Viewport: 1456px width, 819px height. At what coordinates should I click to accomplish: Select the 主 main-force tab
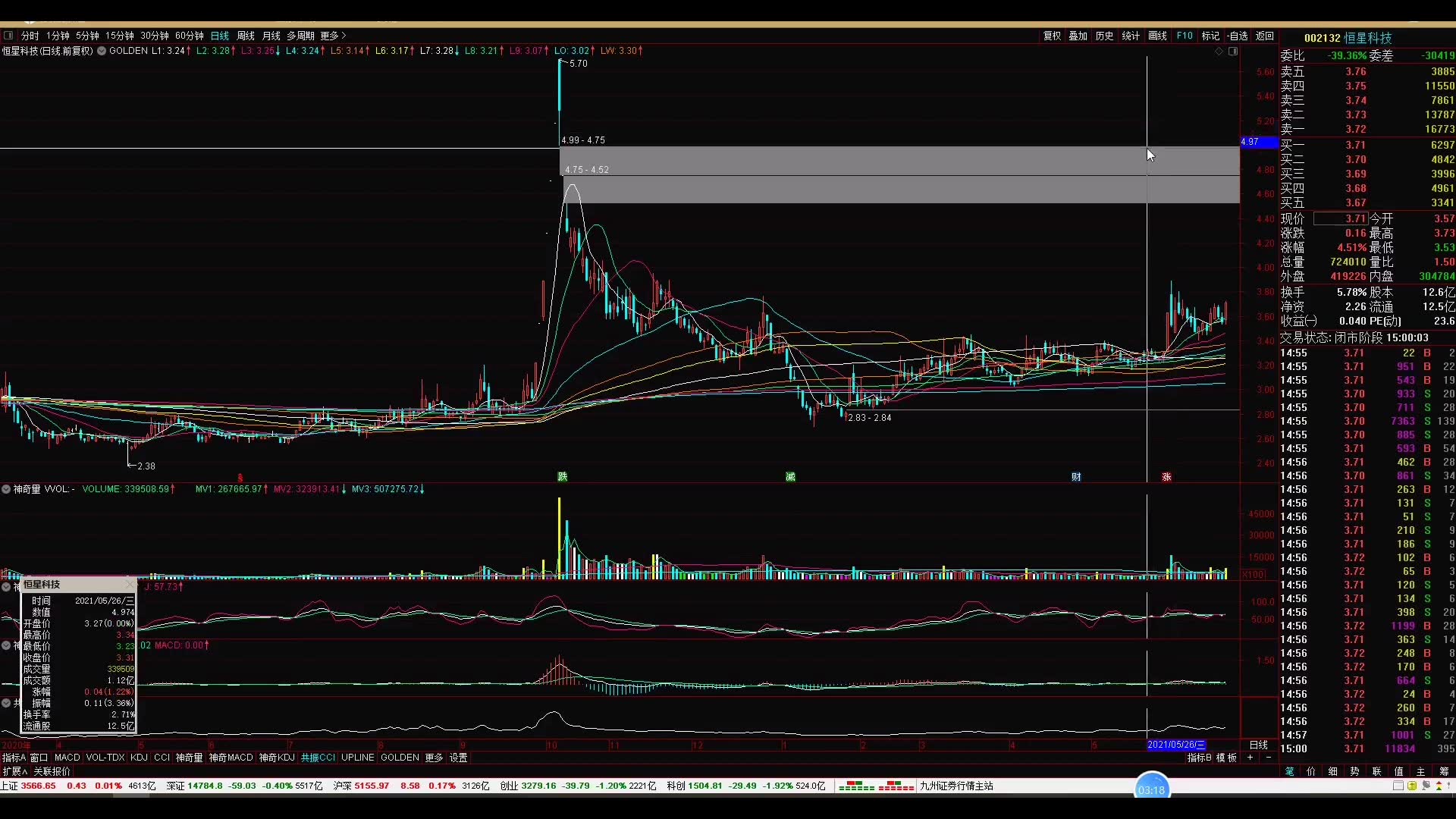coord(1421,771)
